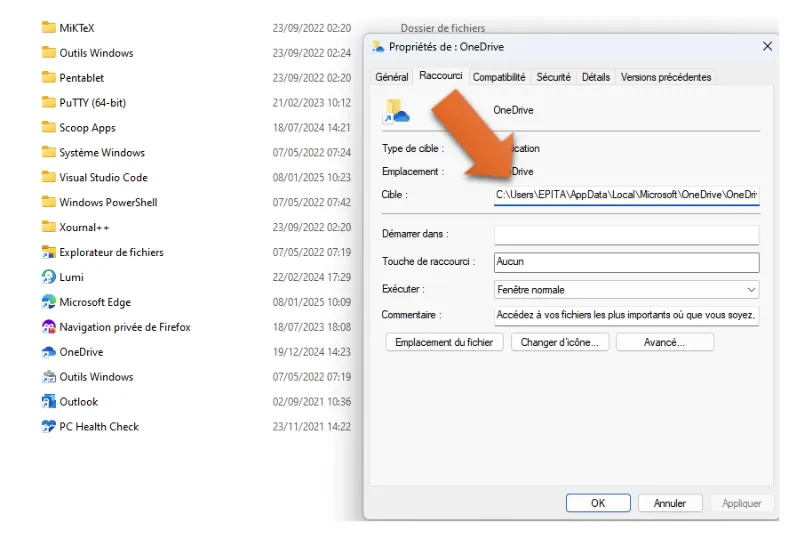Open the Avancé options button
Viewport: 808px width, 541px height.
[x=665, y=342]
